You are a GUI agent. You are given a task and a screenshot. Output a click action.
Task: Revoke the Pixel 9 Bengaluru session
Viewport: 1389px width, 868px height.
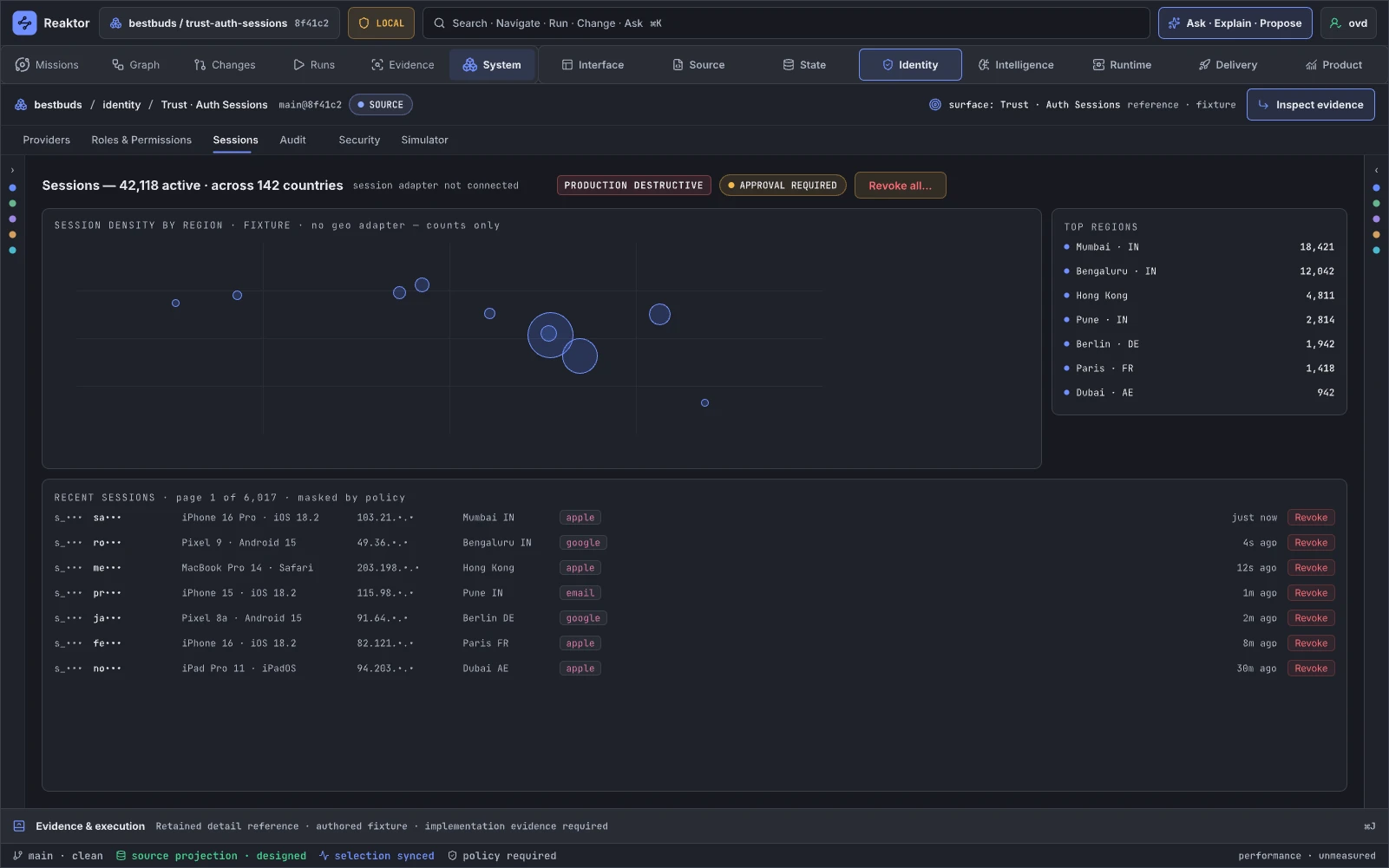[x=1311, y=543]
